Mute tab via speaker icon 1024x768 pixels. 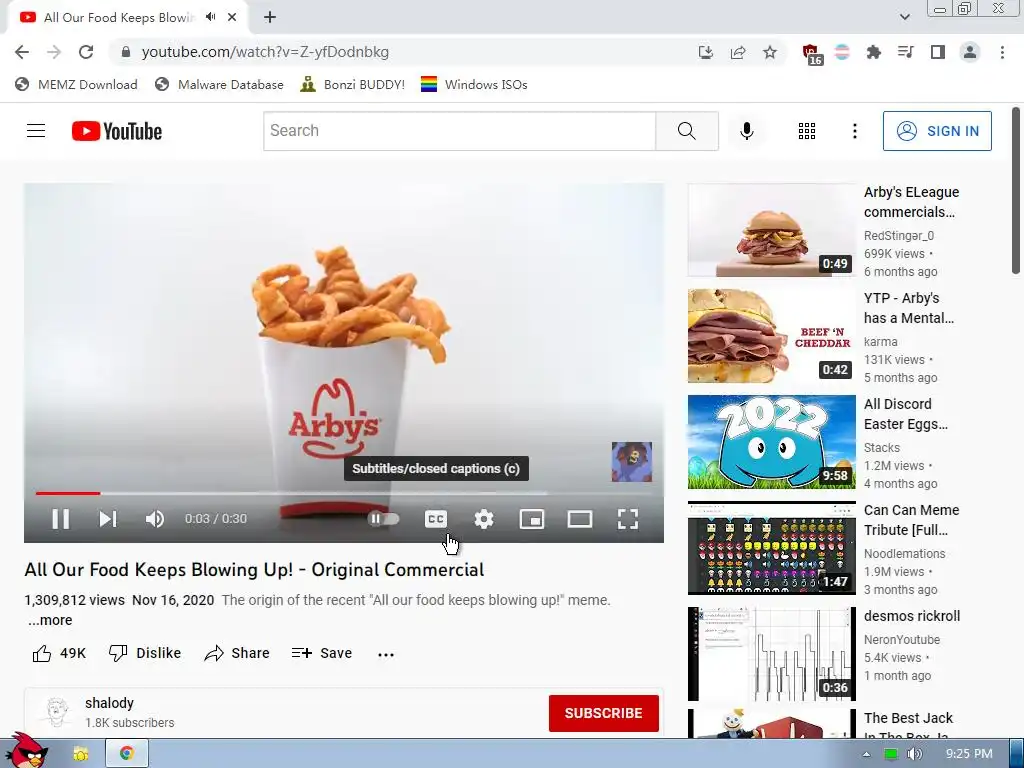pyautogui.click(x=210, y=17)
